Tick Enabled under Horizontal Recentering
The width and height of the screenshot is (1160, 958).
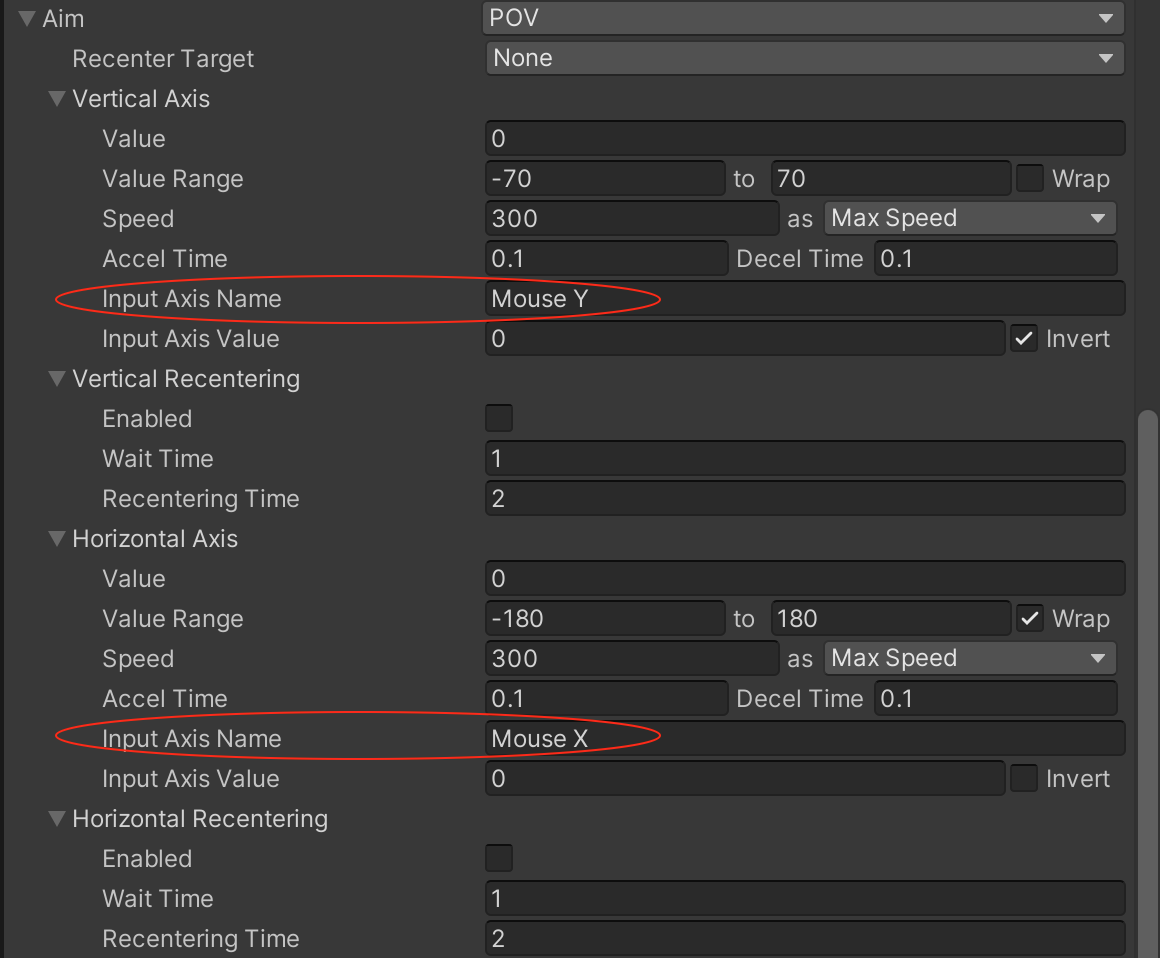pos(498,858)
